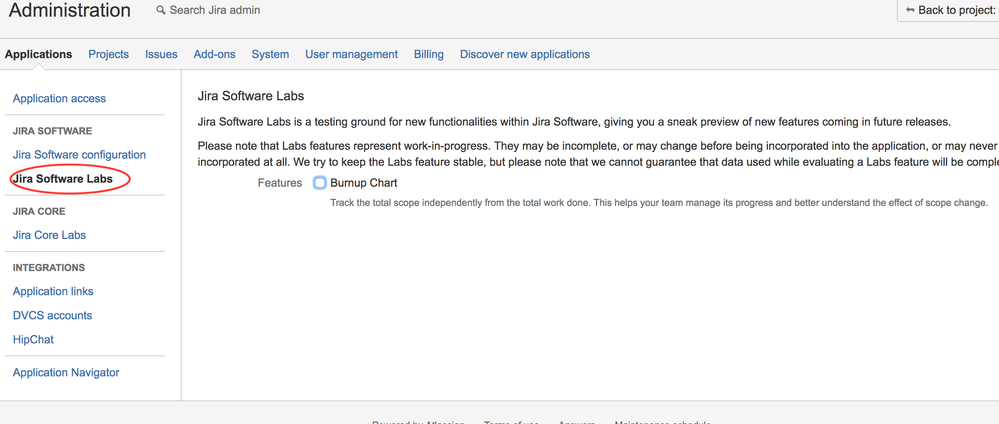
Task: Click the Jira Software Labs heading
Action: (x=251, y=96)
